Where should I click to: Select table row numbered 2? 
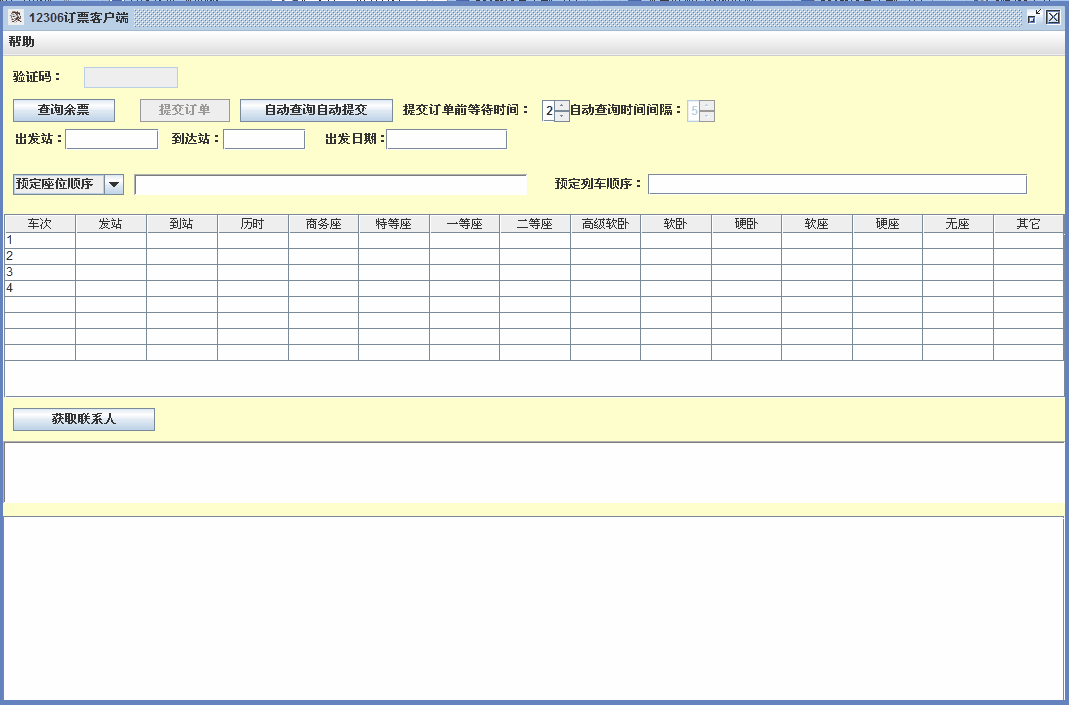tap(534, 256)
